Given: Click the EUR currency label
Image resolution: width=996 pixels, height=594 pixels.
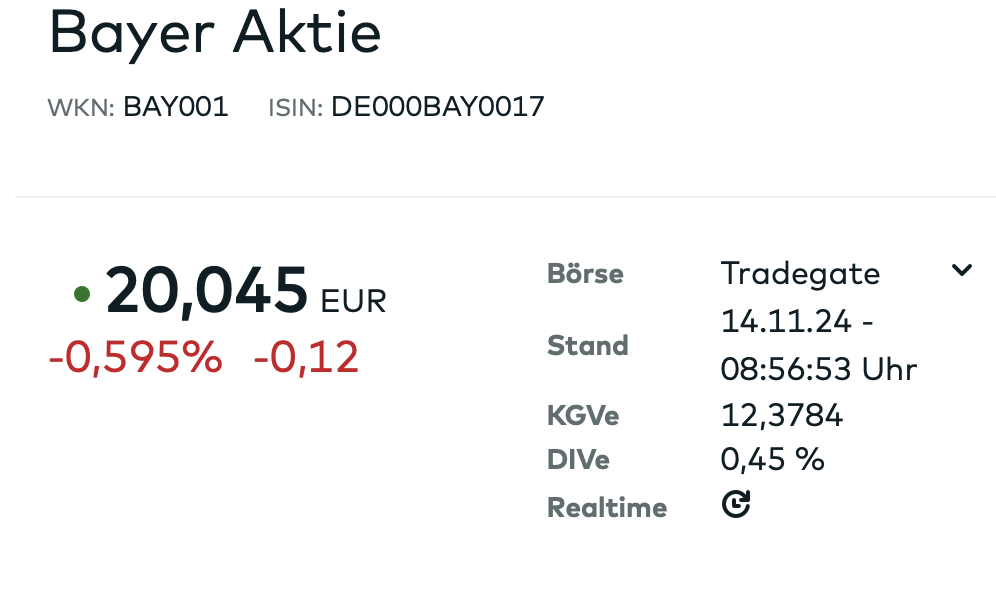Looking at the screenshot, I should click(x=353, y=300).
